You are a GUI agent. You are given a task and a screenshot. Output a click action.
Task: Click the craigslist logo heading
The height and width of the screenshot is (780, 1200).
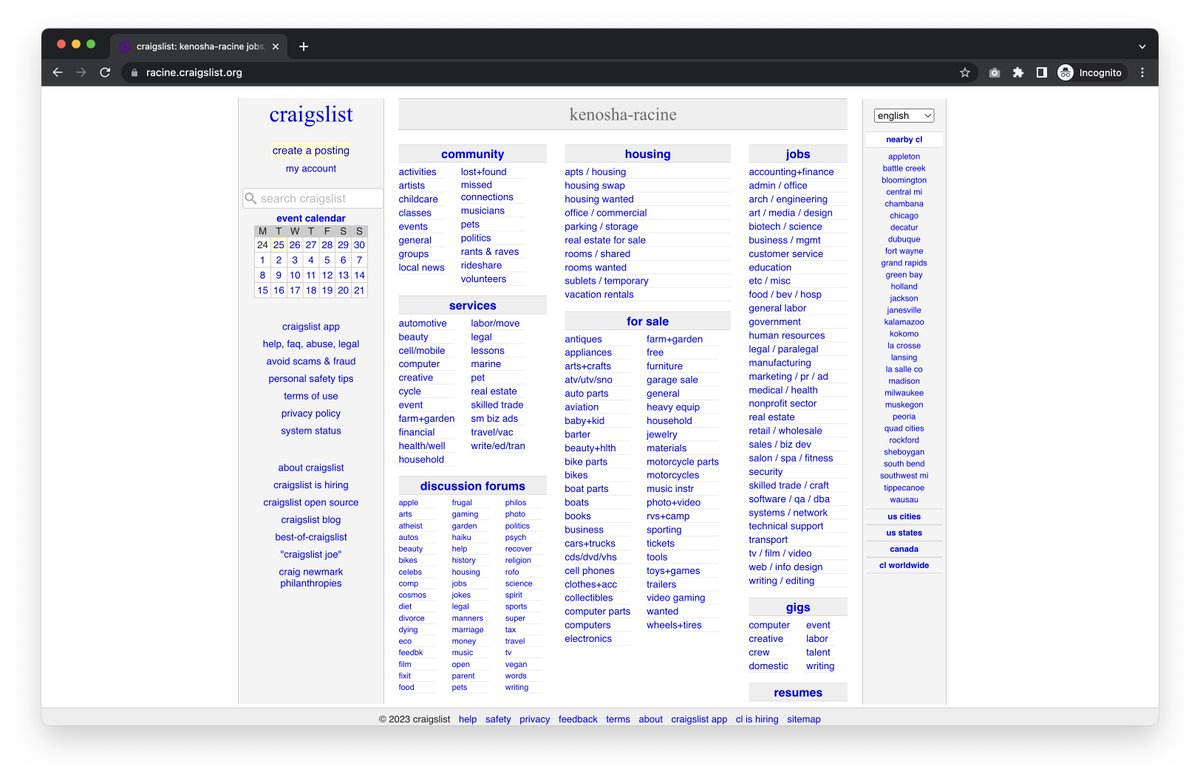pos(311,114)
